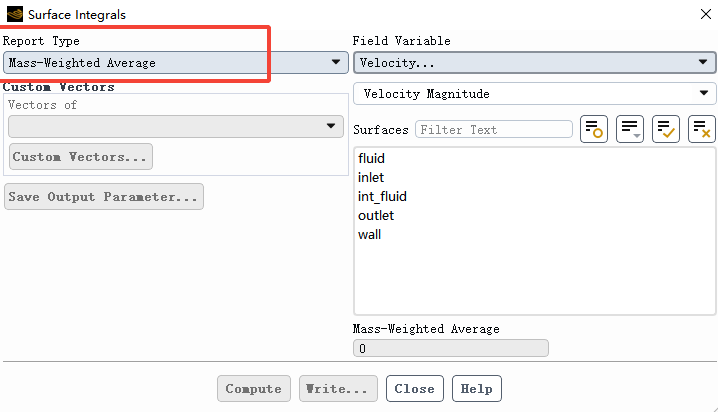Open the Report Type dropdown
Viewport: 718px width, 412px height.
pyautogui.click(x=176, y=63)
